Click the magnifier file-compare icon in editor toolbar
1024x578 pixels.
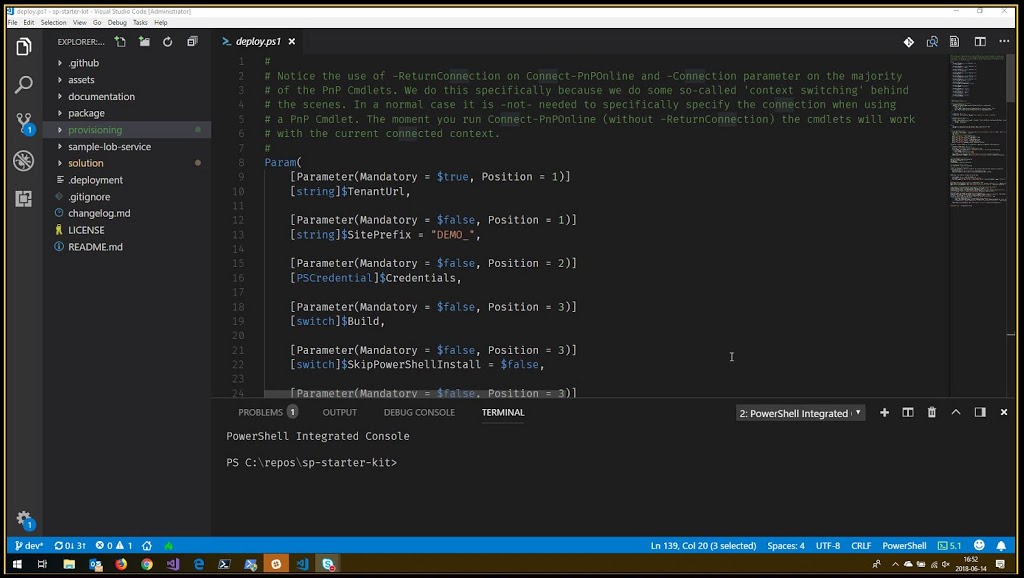pyautogui.click(x=932, y=42)
